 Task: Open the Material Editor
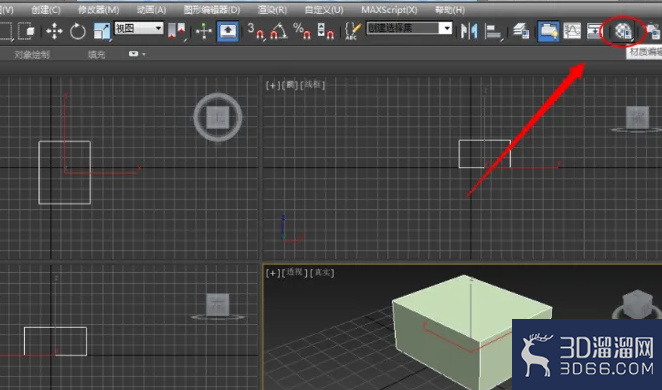(x=623, y=31)
